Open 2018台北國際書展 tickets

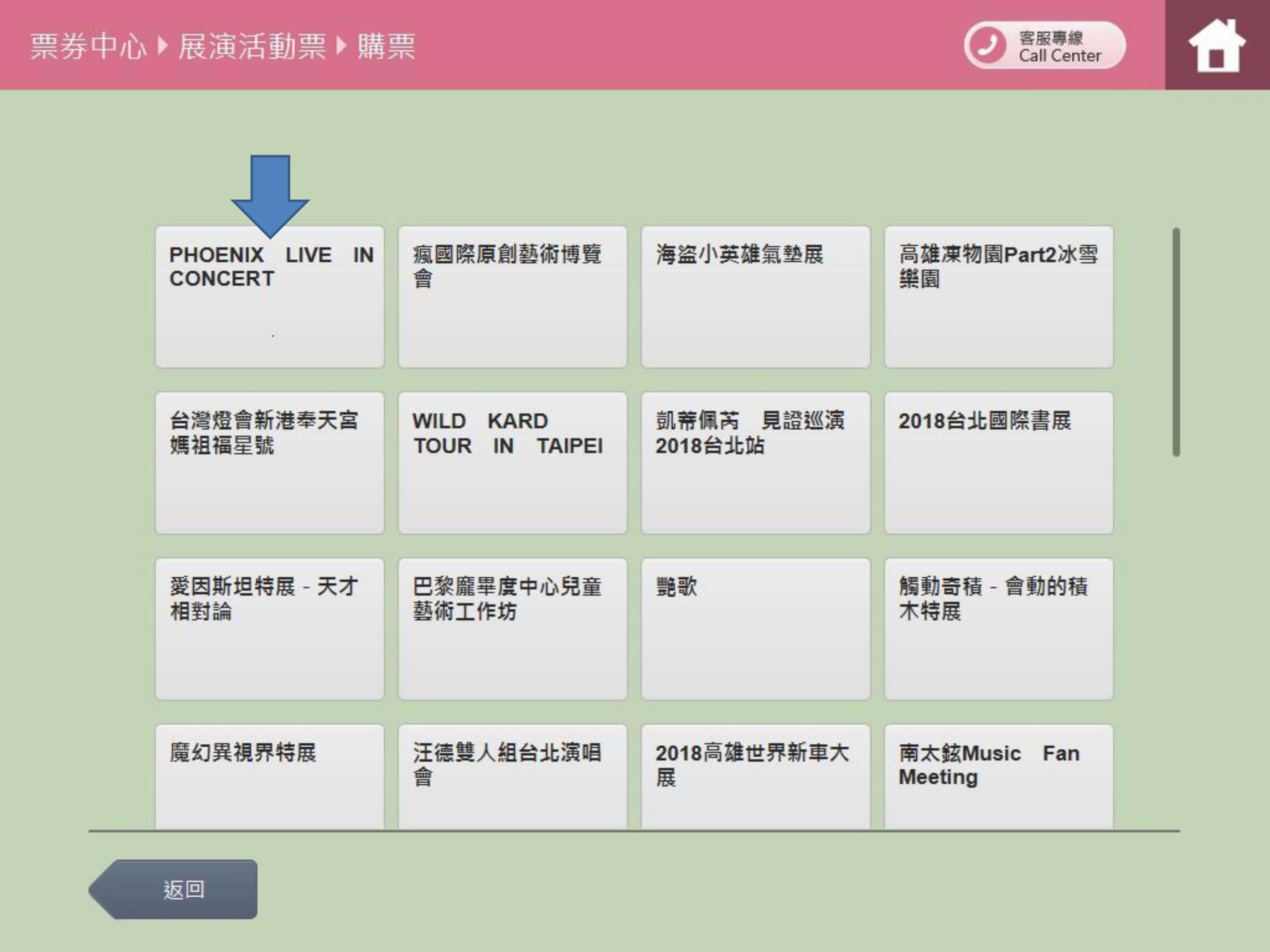click(998, 463)
